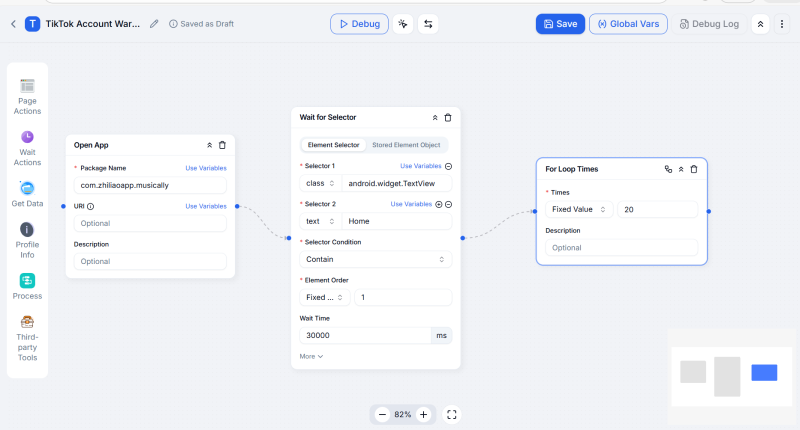This screenshot has height=430, width=800.
Task: Click the back arrow beside the workflow title
Action: tap(13, 23)
